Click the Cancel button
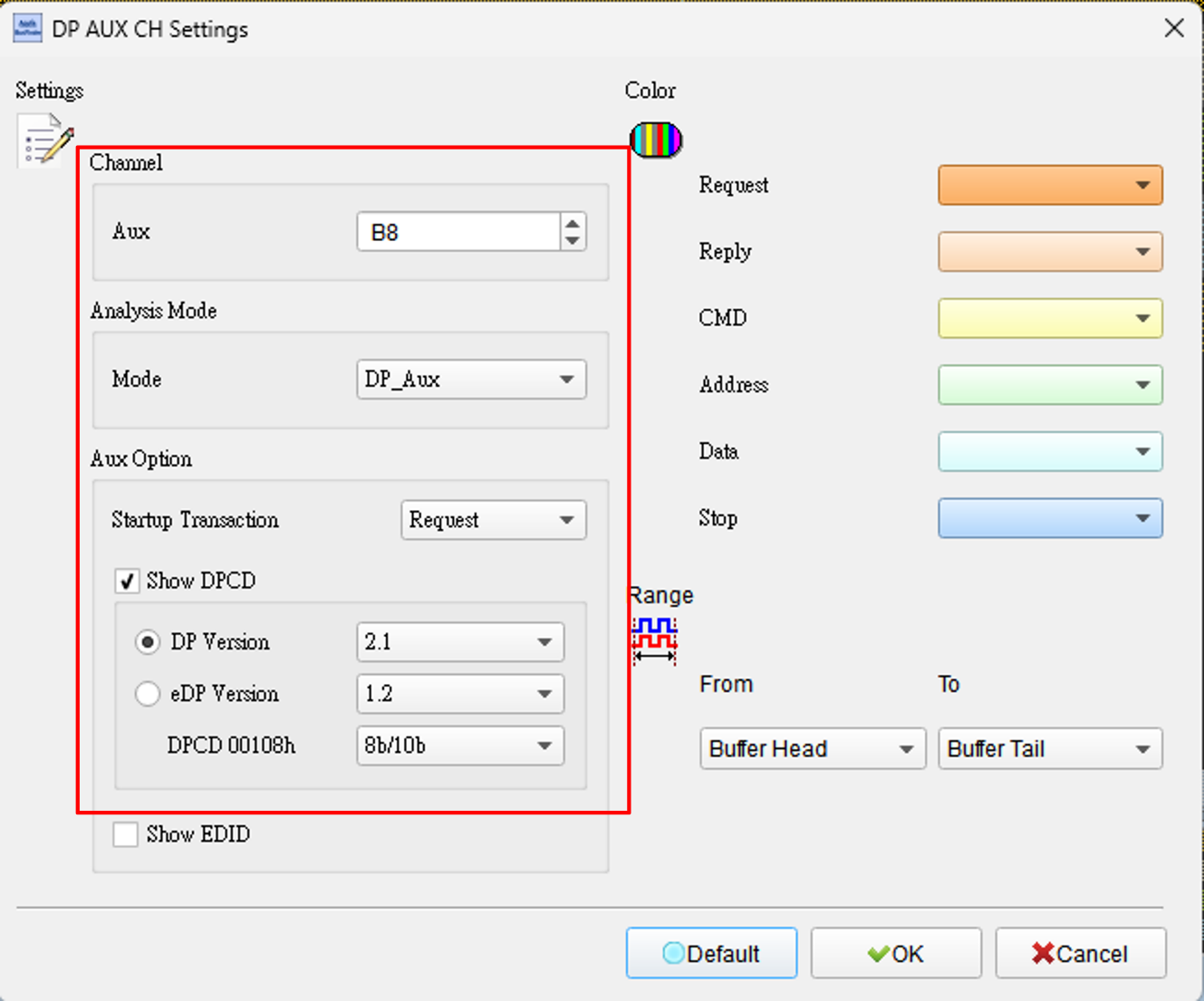The width and height of the screenshot is (1204, 1001). 1081,953
